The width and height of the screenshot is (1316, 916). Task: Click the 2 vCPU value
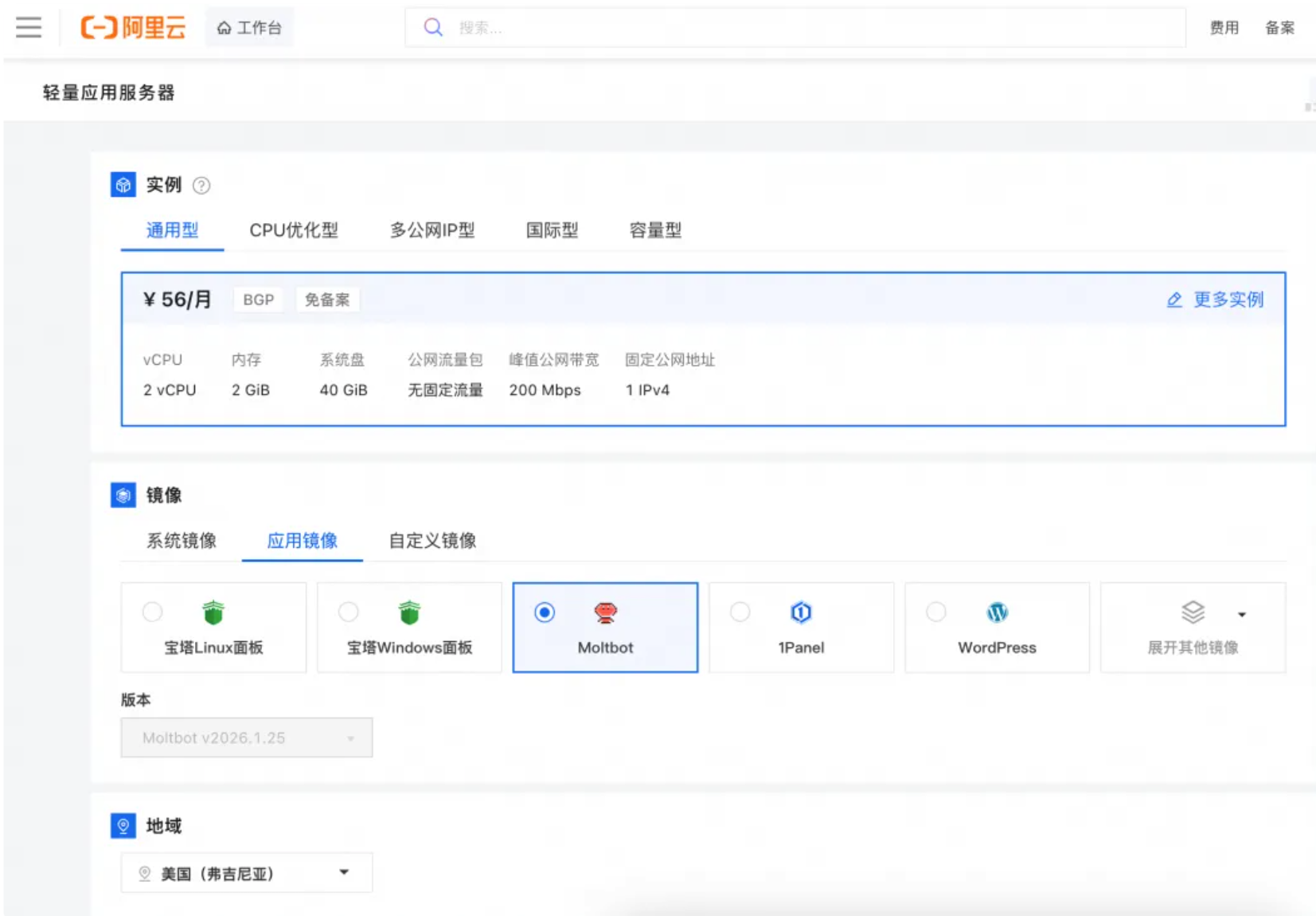tap(170, 389)
